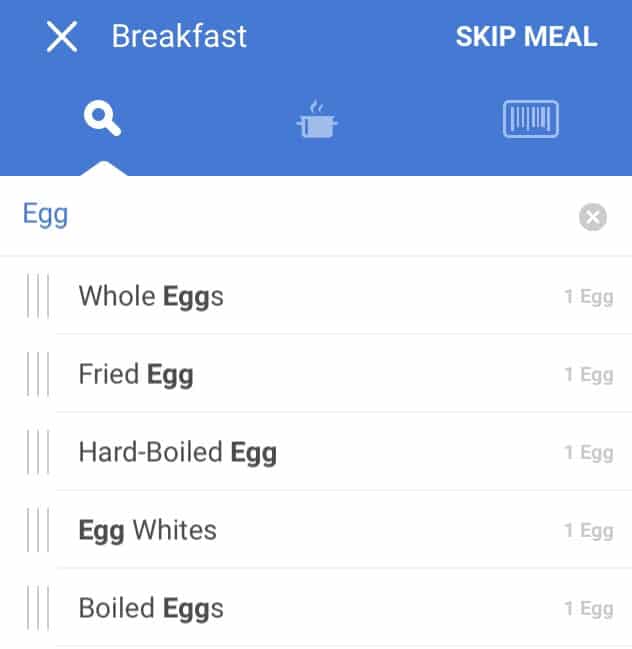Image resolution: width=632 pixels, height=649 pixels.
Task: Select Whole Eggs from results
Action: click(151, 296)
